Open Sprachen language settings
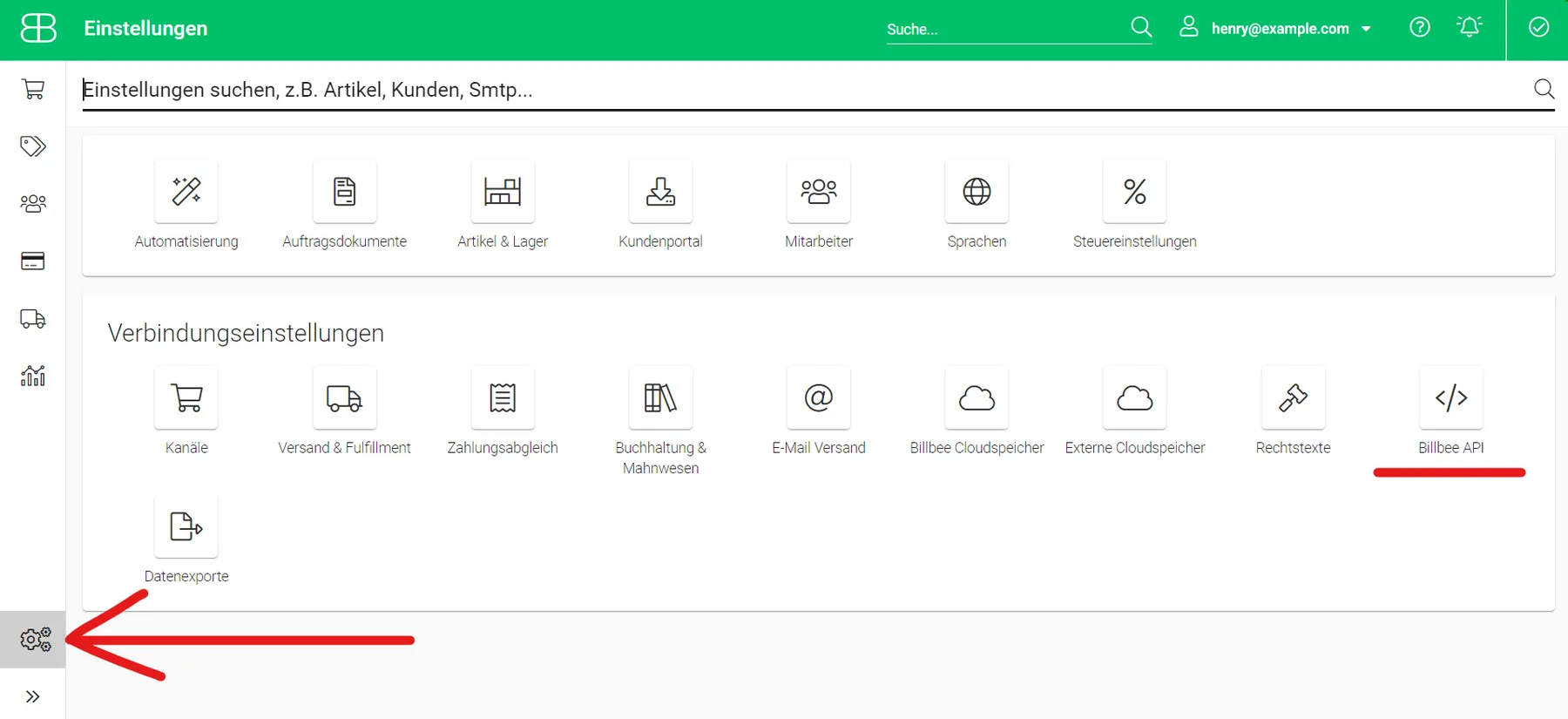Viewport: 1568px width, 719px height. [x=977, y=192]
